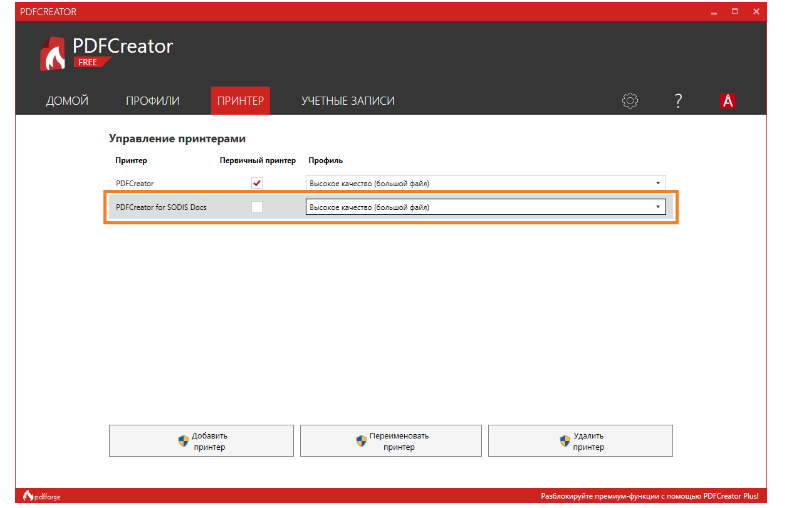Maximize the PDFCreator window
The image size is (793, 508).
click(735, 12)
